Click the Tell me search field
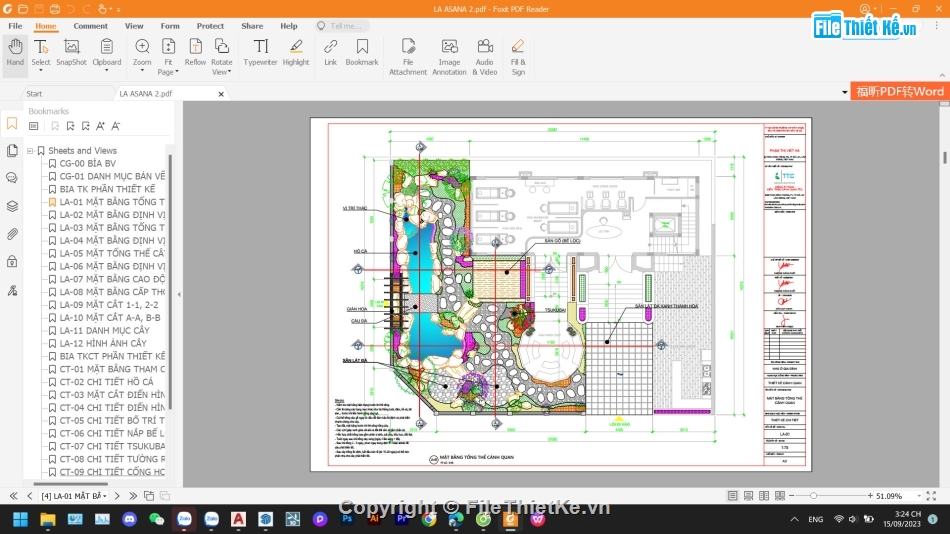The height and width of the screenshot is (534, 950). (x=342, y=26)
